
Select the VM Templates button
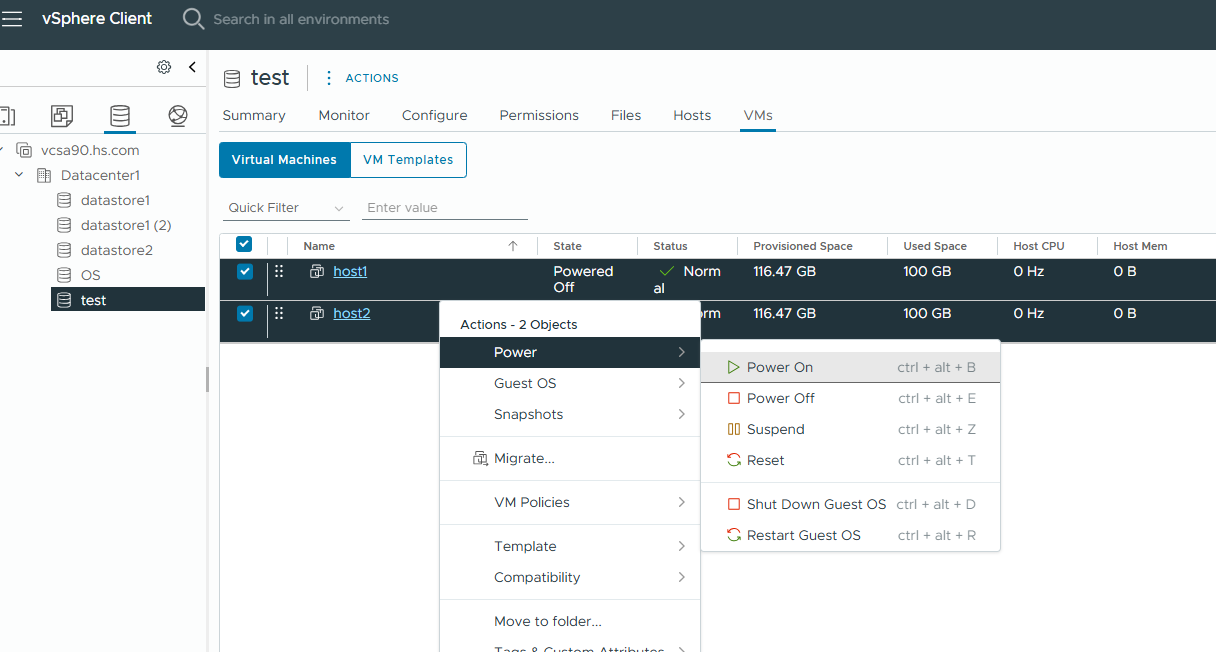pyautogui.click(x=408, y=160)
